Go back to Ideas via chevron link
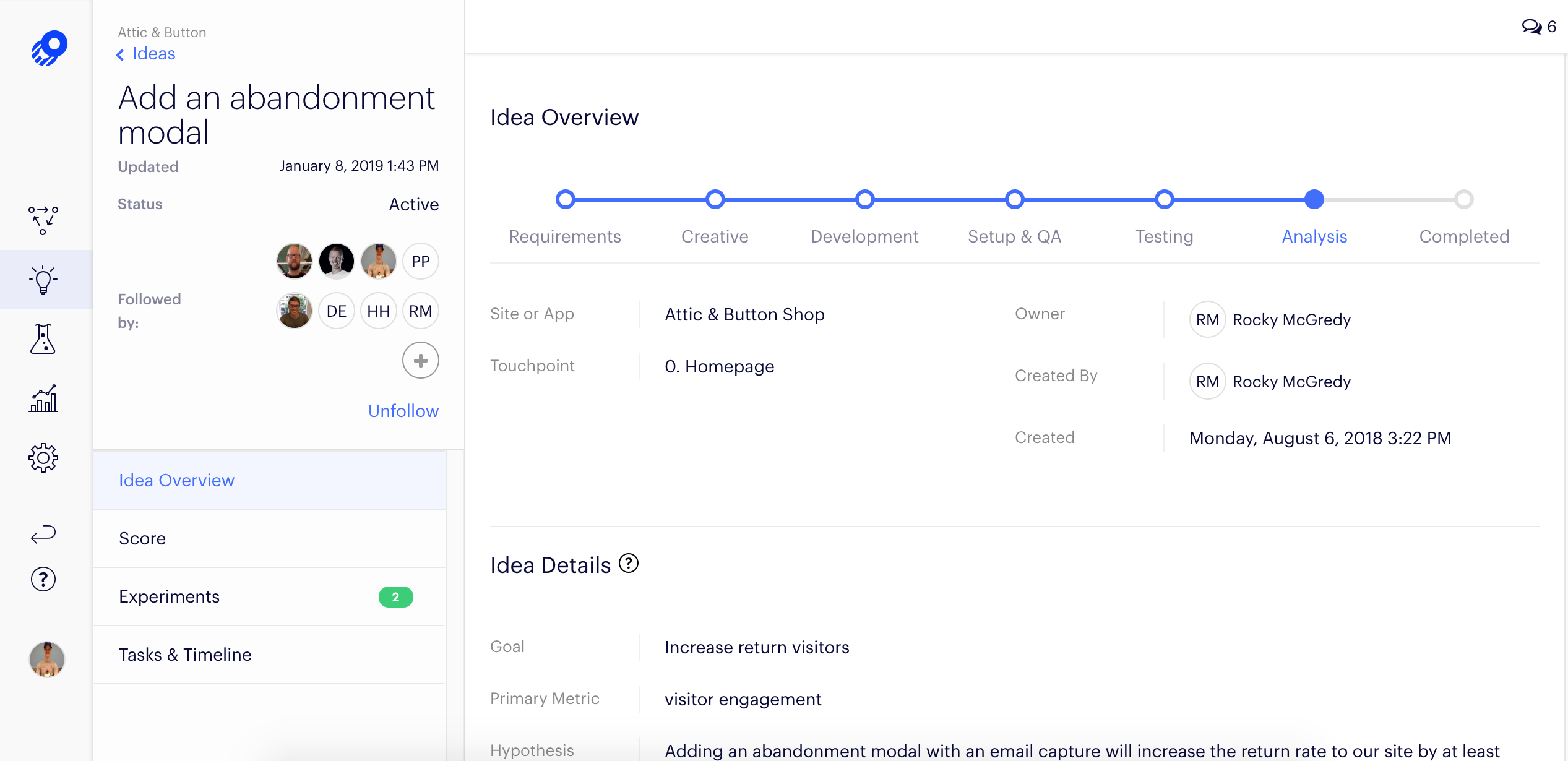The width and height of the screenshot is (1568, 761). 146,54
